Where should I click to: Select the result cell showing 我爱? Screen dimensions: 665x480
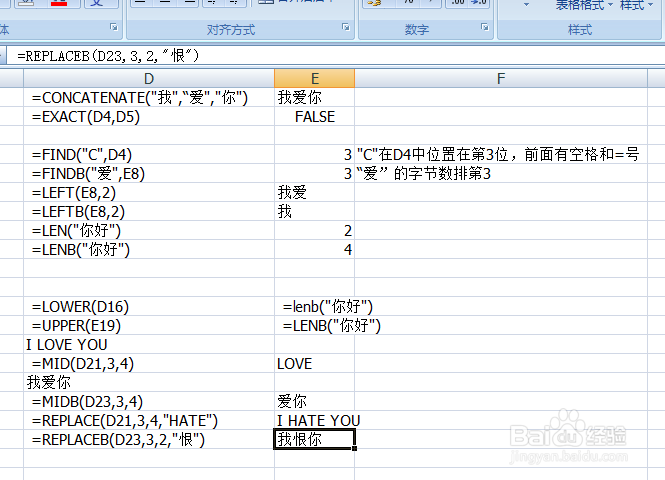[314, 193]
